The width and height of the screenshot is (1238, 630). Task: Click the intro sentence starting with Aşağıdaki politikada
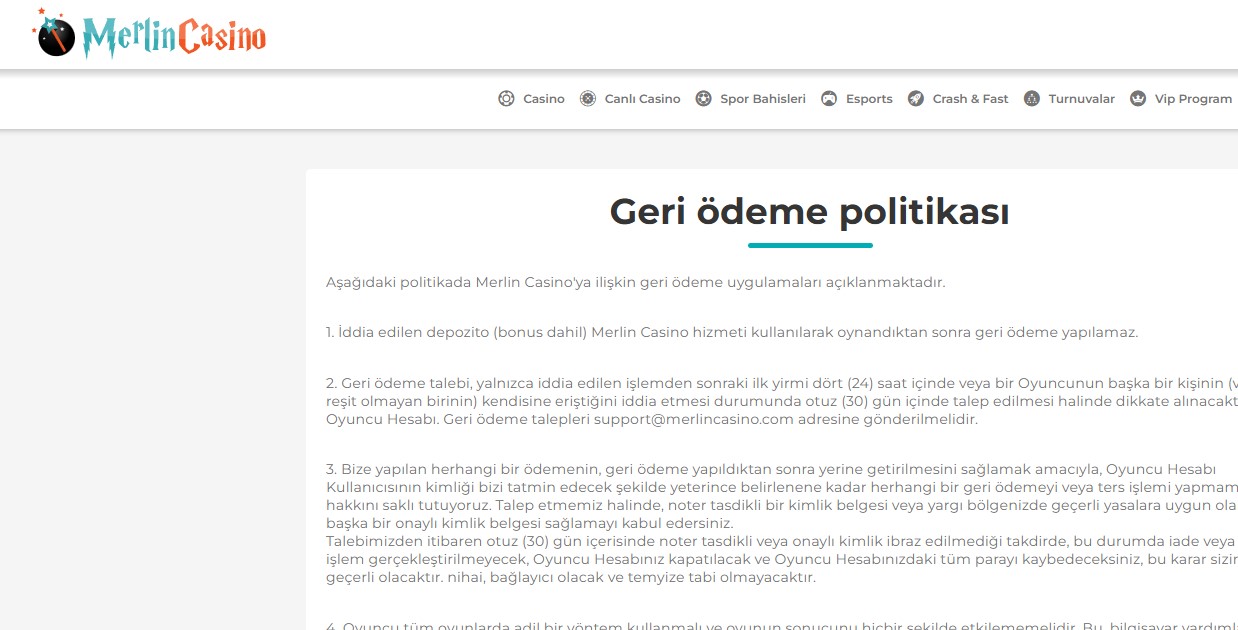point(635,282)
